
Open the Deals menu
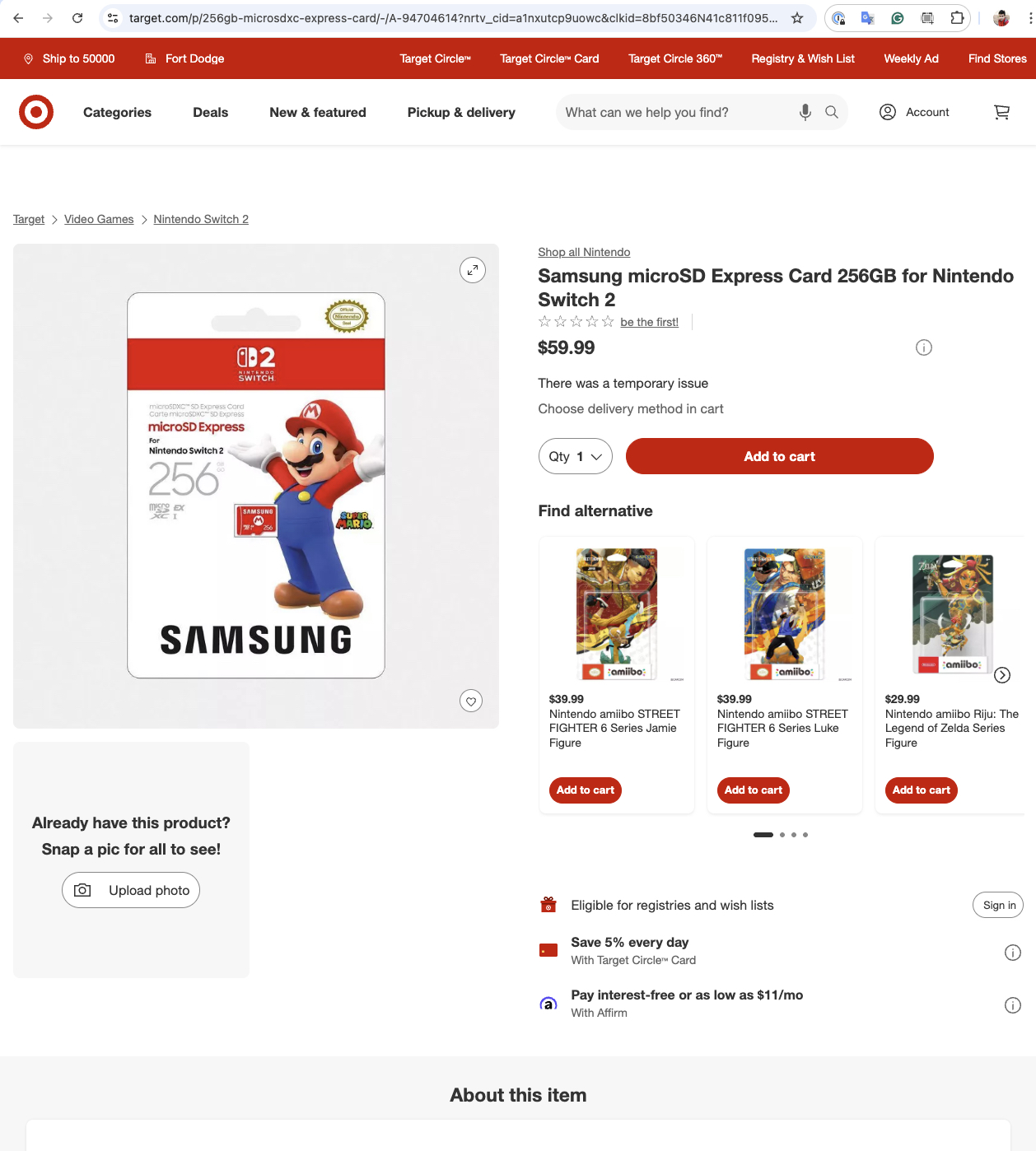210,112
